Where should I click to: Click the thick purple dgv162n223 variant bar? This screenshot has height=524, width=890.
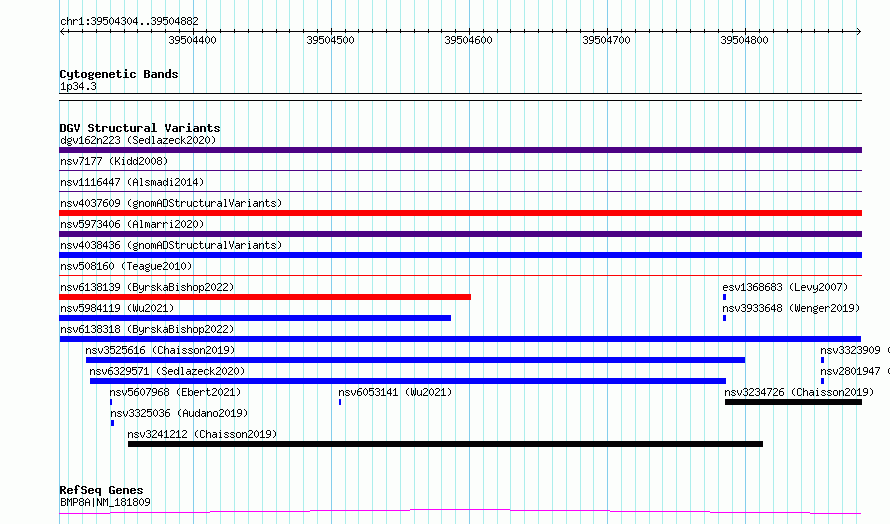click(460, 150)
